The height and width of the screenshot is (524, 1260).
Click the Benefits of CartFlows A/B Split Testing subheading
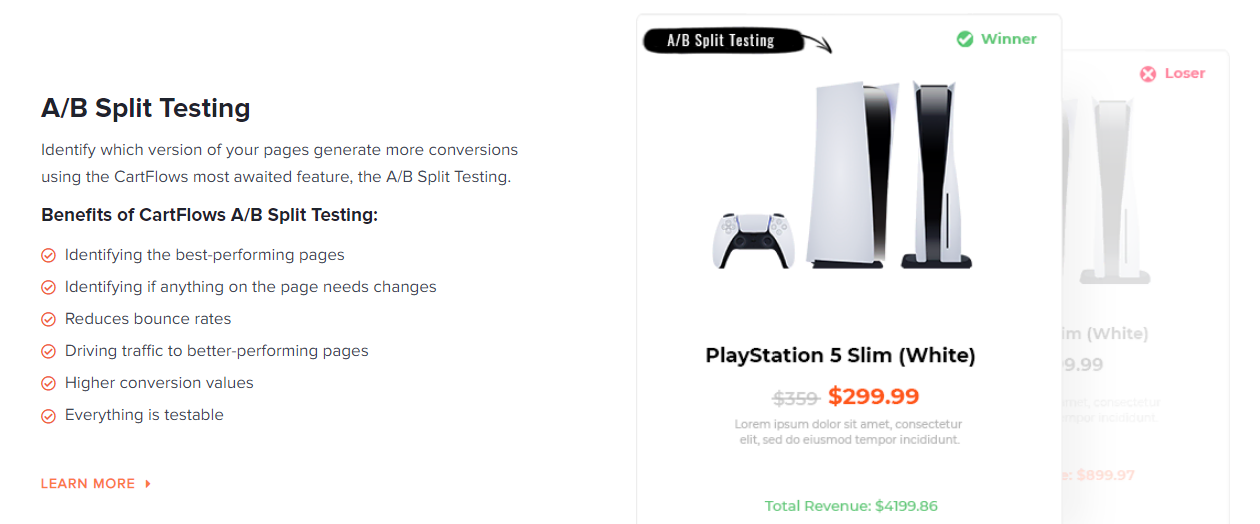pos(209,215)
